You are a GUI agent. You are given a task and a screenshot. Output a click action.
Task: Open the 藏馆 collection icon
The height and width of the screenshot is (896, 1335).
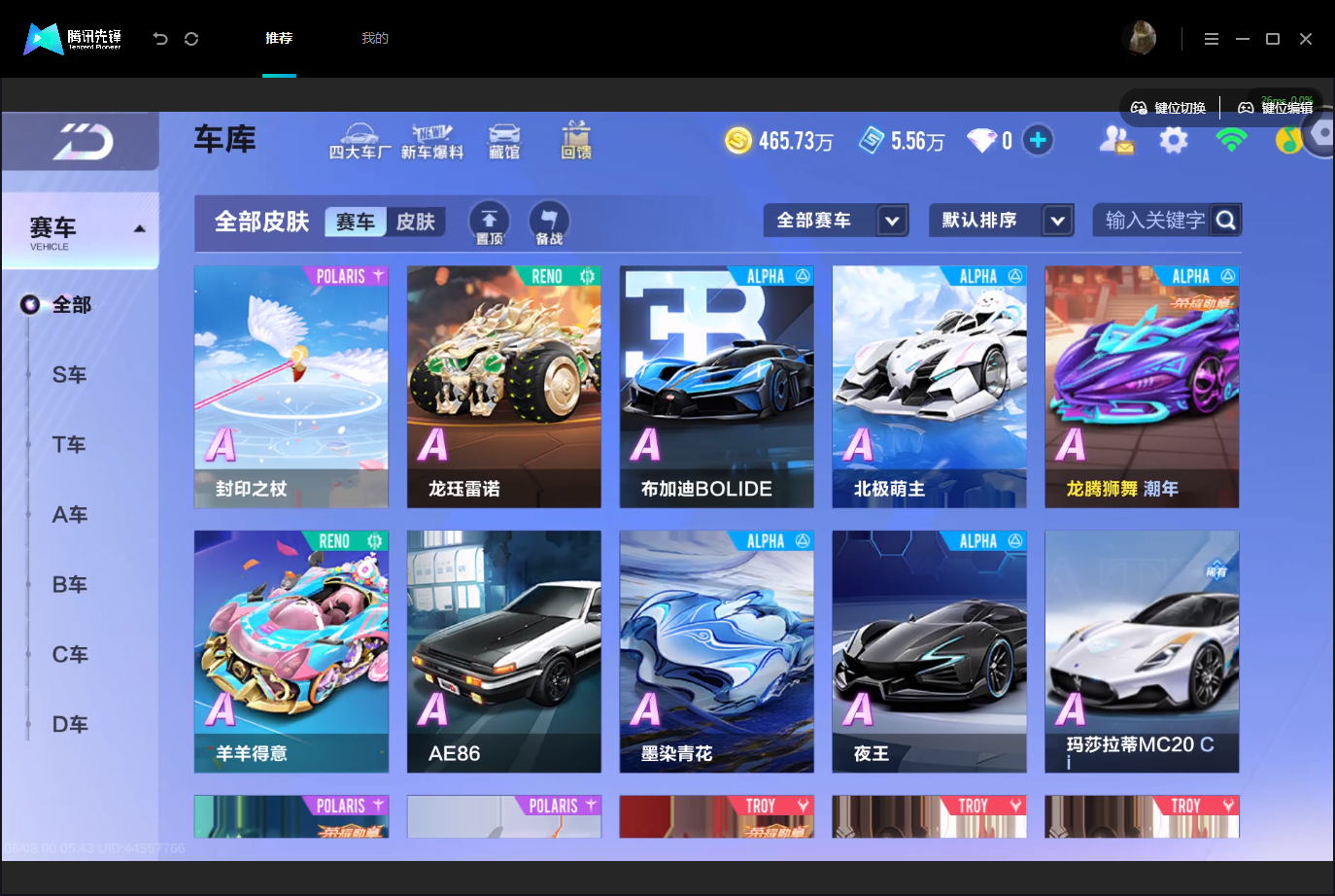(x=504, y=142)
